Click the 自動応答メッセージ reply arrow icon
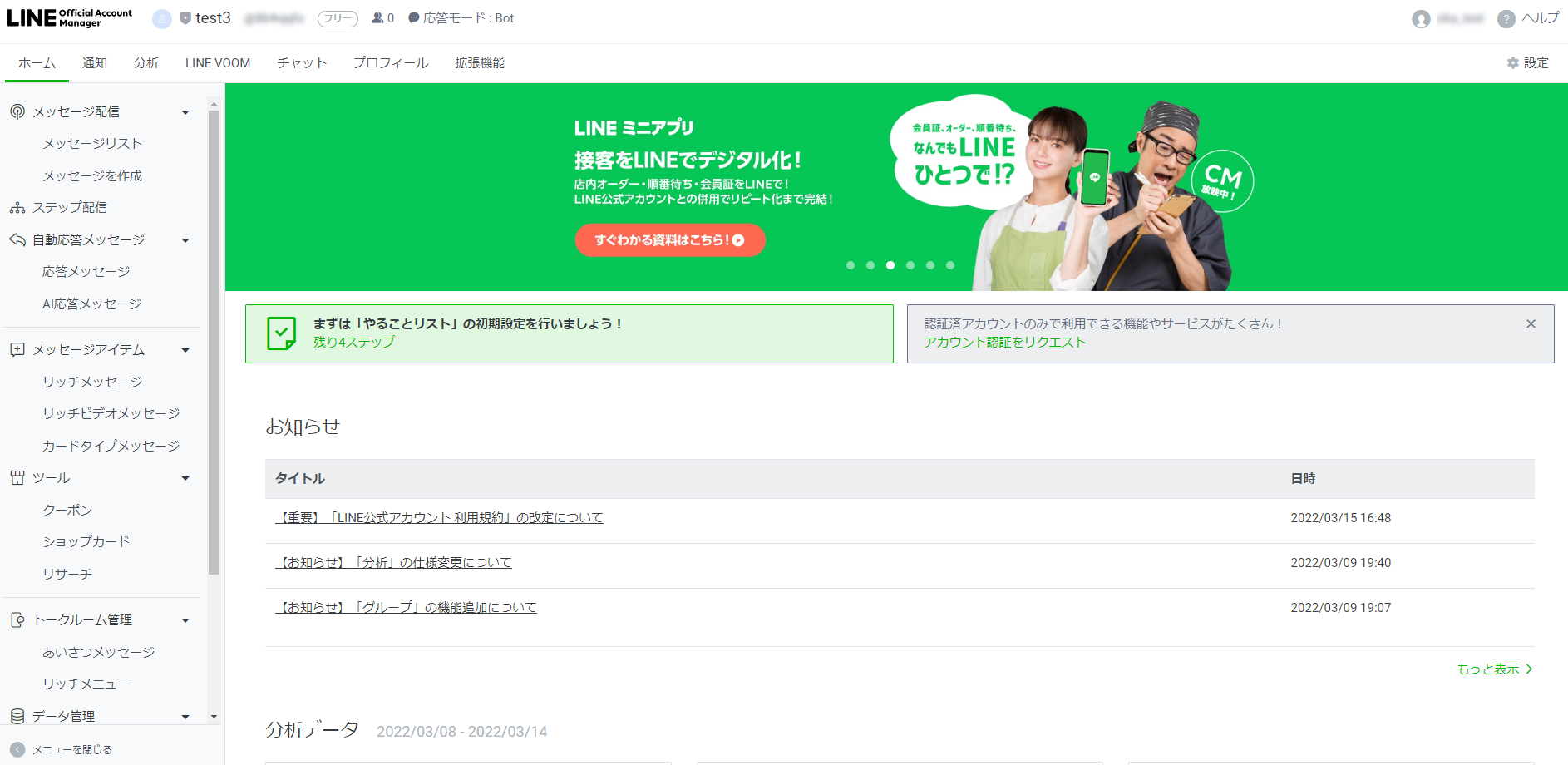Image resolution: width=1568 pixels, height=765 pixels. pyautogui.click(x=17, y=240)
